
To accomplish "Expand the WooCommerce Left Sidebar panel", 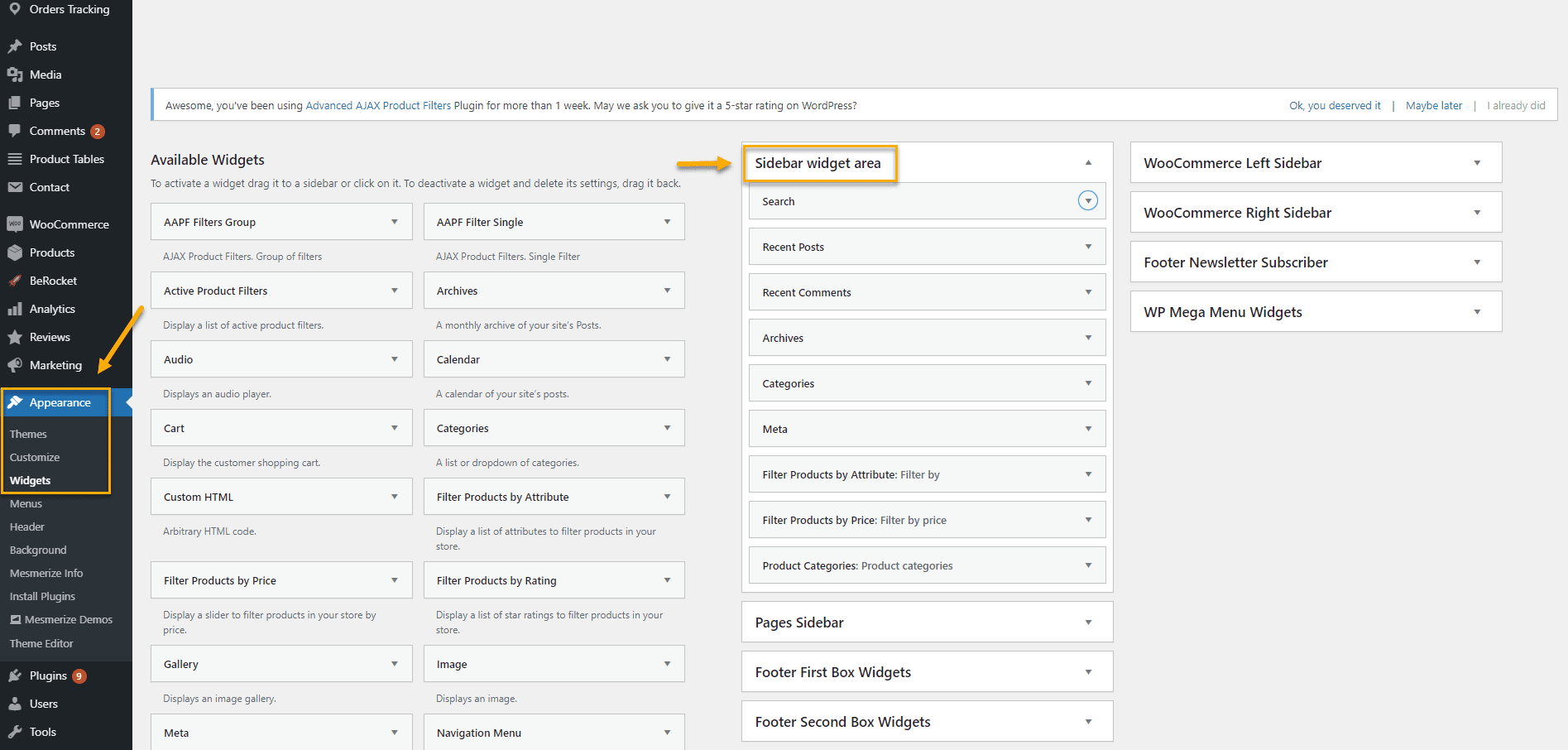I will pos(1477,163).
